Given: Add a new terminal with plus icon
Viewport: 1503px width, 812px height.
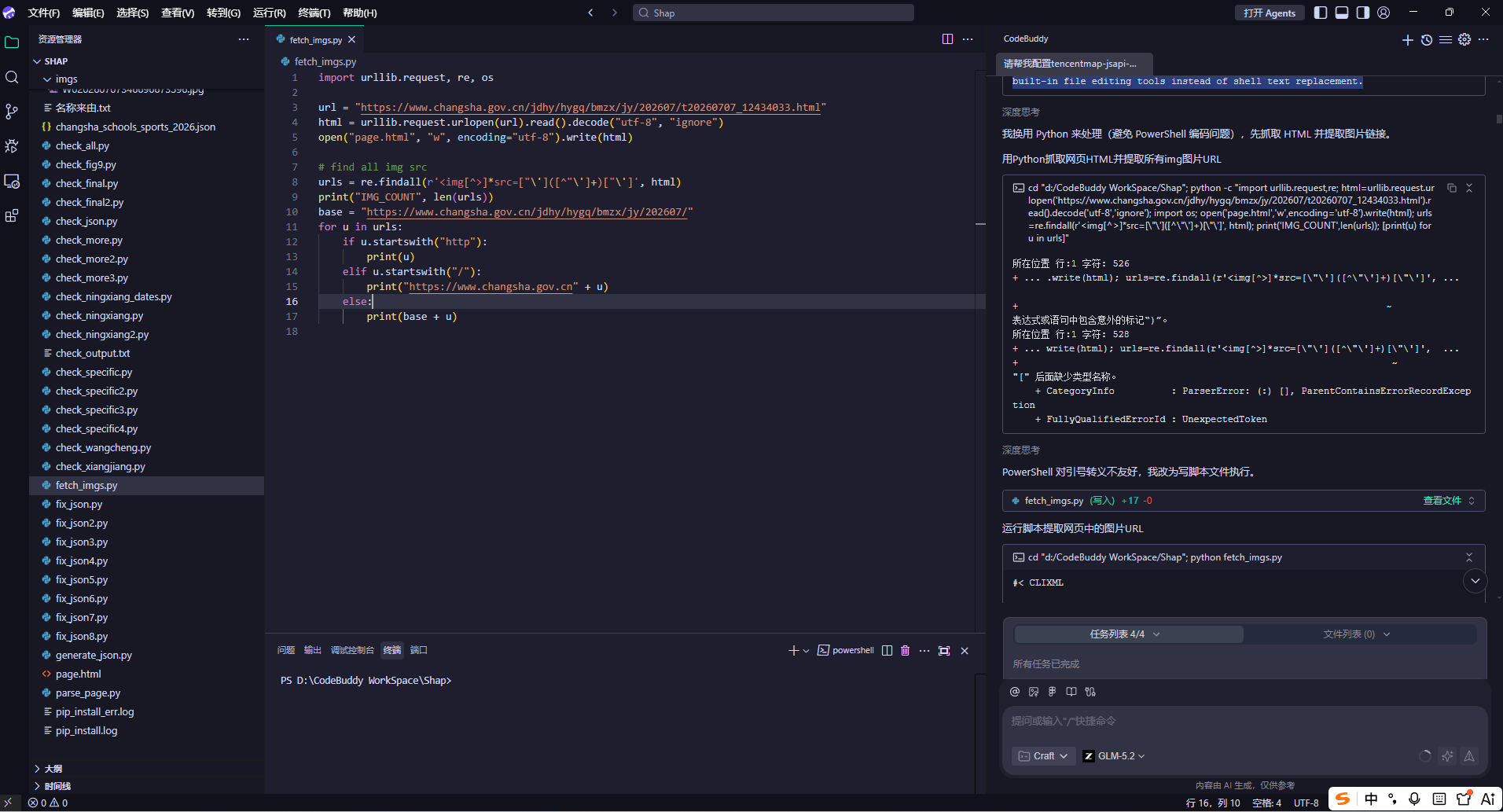Looking at the screenshot, I should coord(794,650).
